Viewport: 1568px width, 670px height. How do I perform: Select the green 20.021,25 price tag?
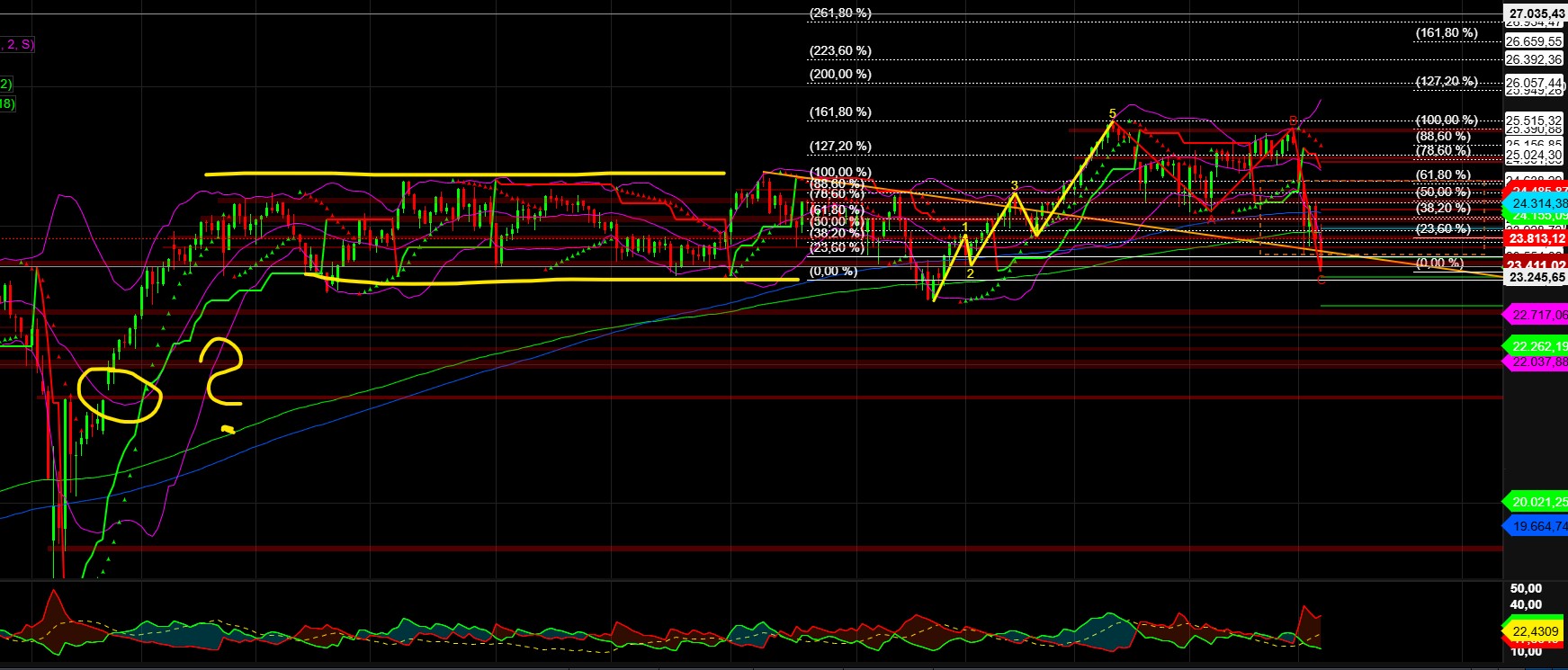coord(1537,502)
